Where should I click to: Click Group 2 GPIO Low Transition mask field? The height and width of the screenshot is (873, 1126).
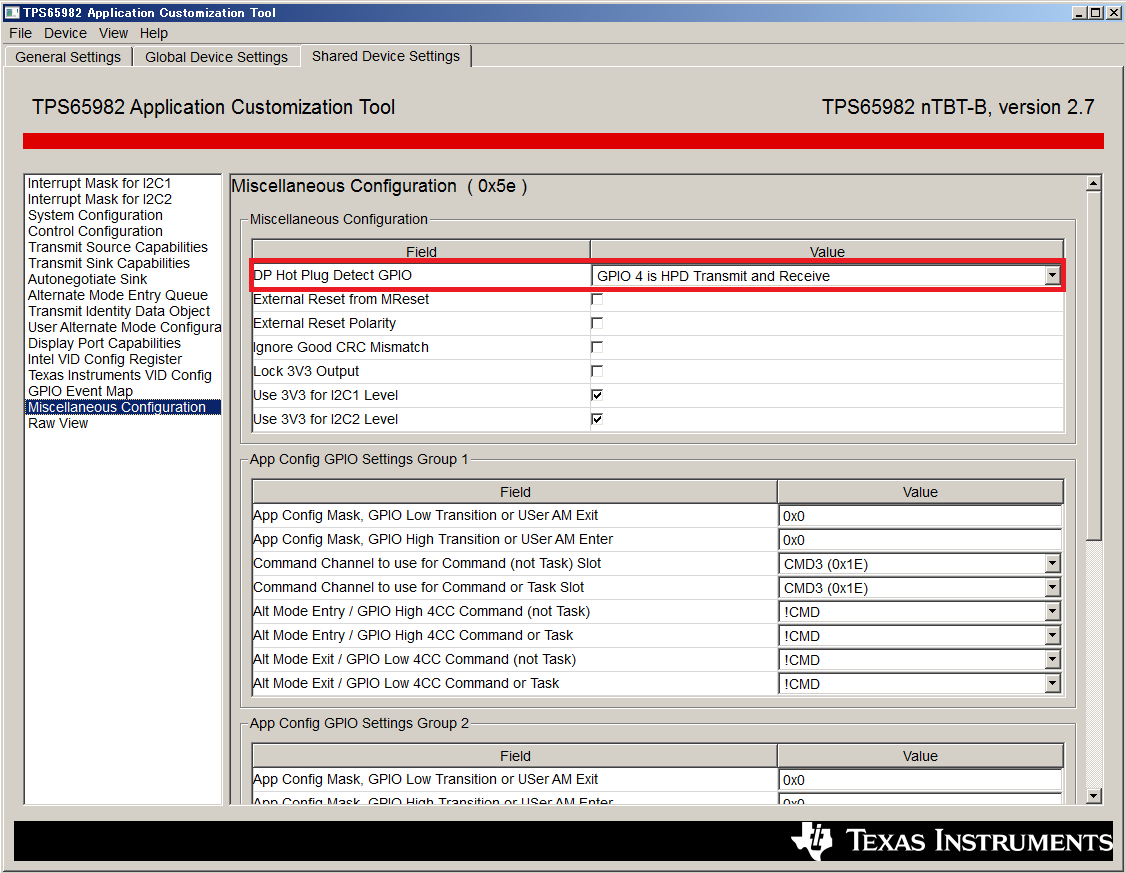pyautogui.click(x=920, y=780)
